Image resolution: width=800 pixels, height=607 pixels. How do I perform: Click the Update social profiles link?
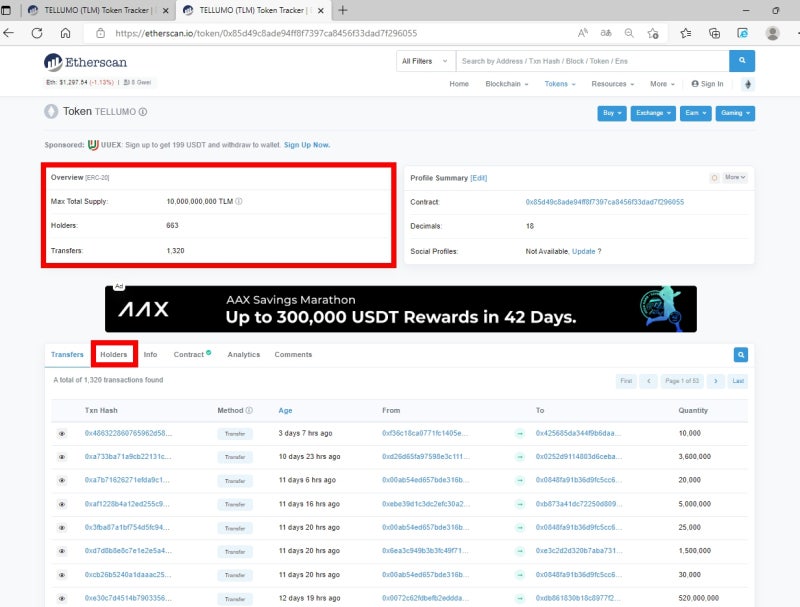pos(584,251)
